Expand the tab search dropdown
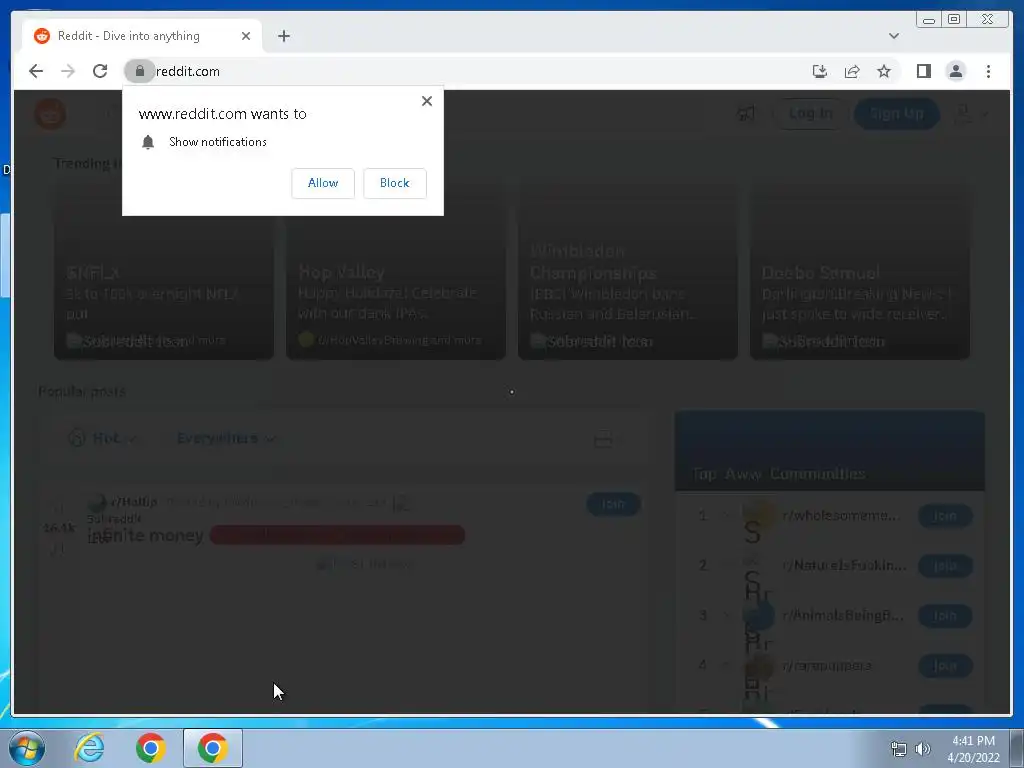Image resolution: width=1024 pixels, height=768 pixels. pos(894,36)
